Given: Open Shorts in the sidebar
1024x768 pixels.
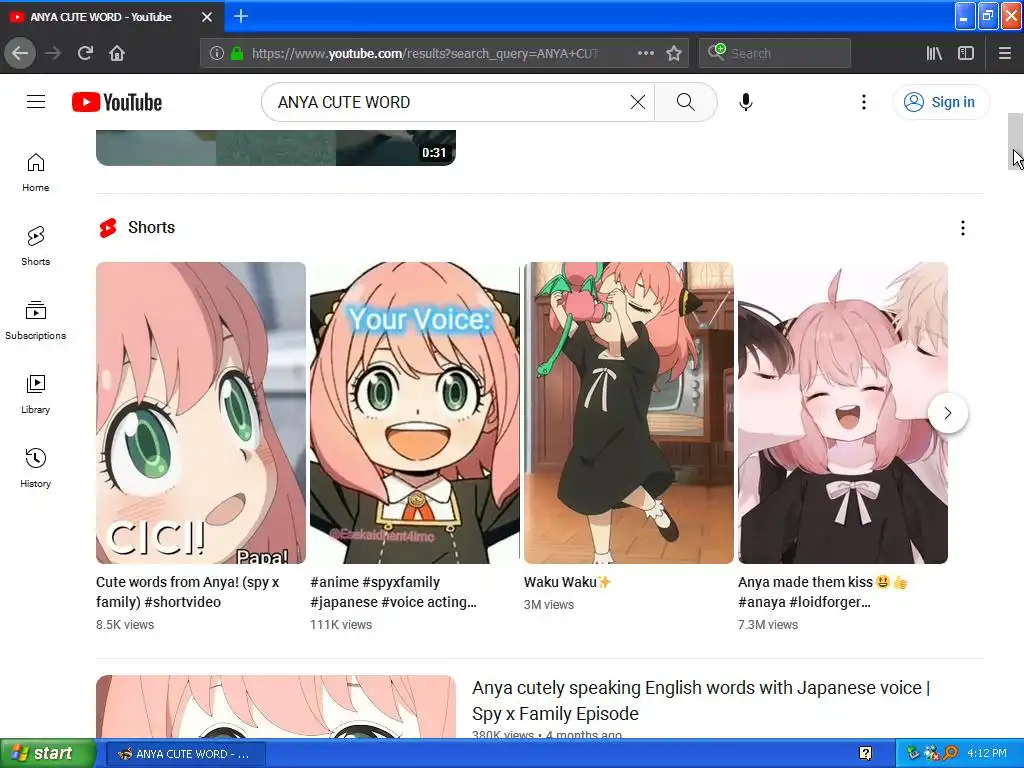Looking at the screenshot, I should point(35,246).
